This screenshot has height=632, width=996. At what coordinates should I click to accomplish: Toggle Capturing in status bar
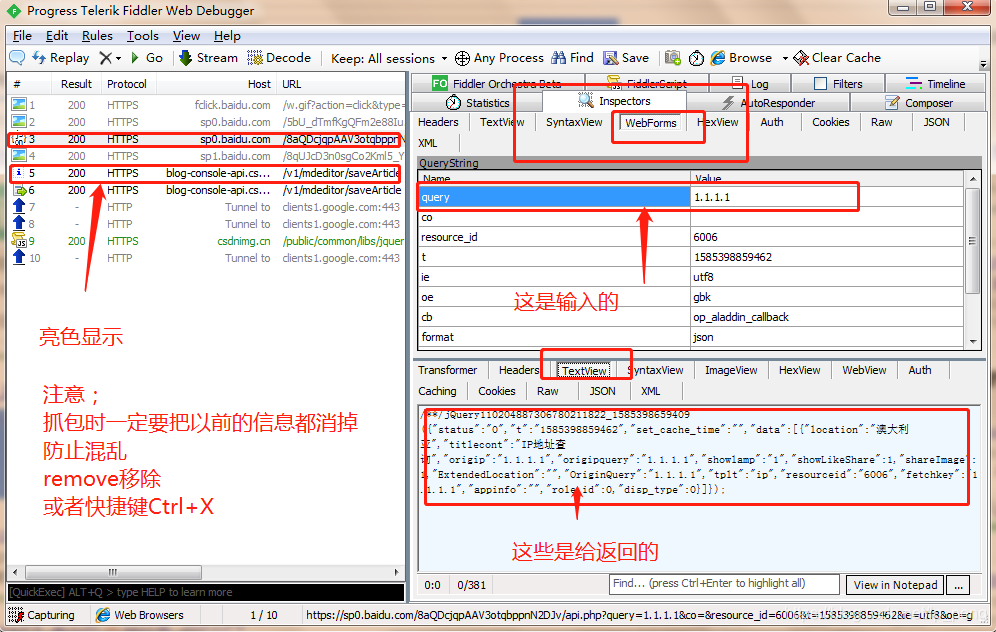pos(42,615)
